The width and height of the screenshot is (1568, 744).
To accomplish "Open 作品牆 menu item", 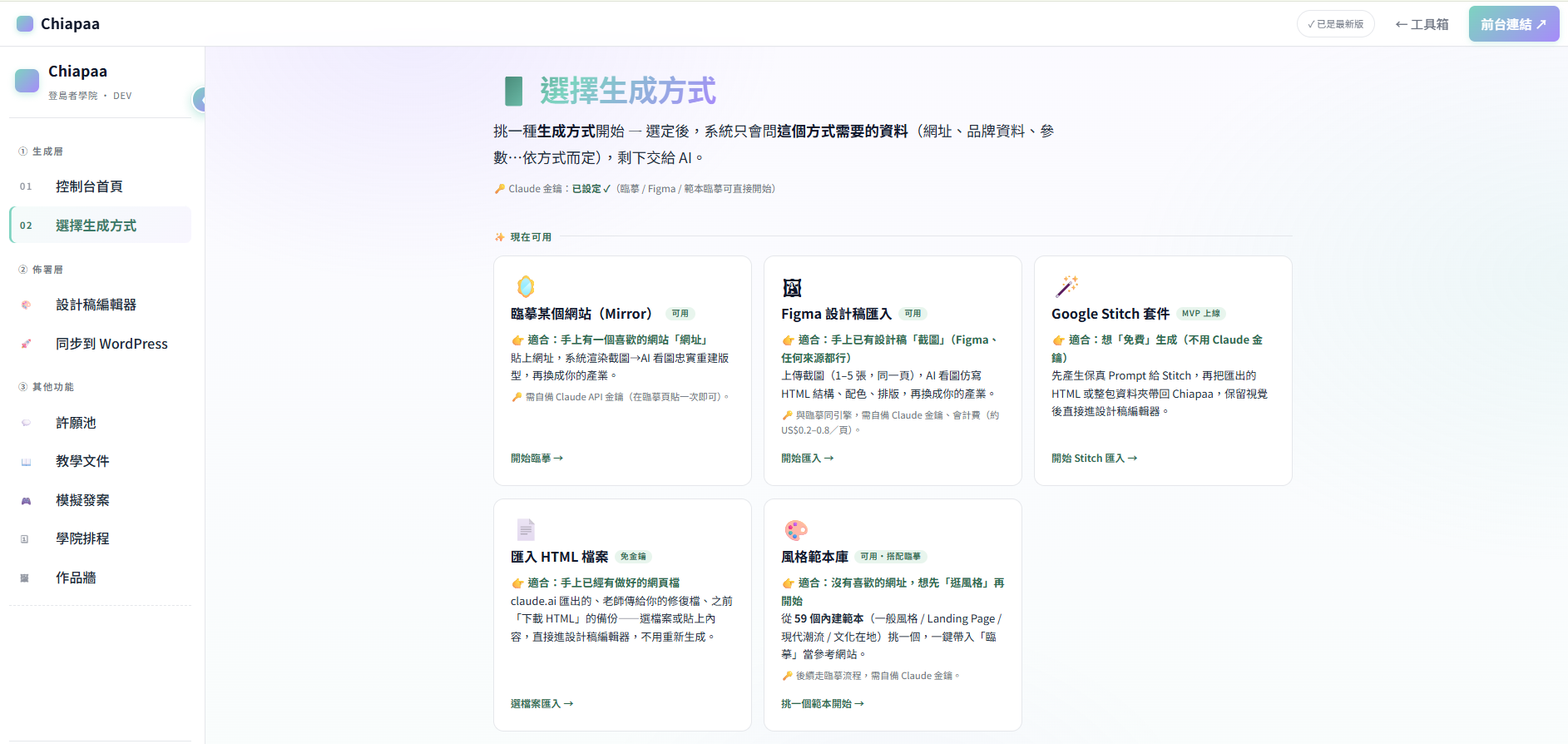I will click(x=101, y=578).
